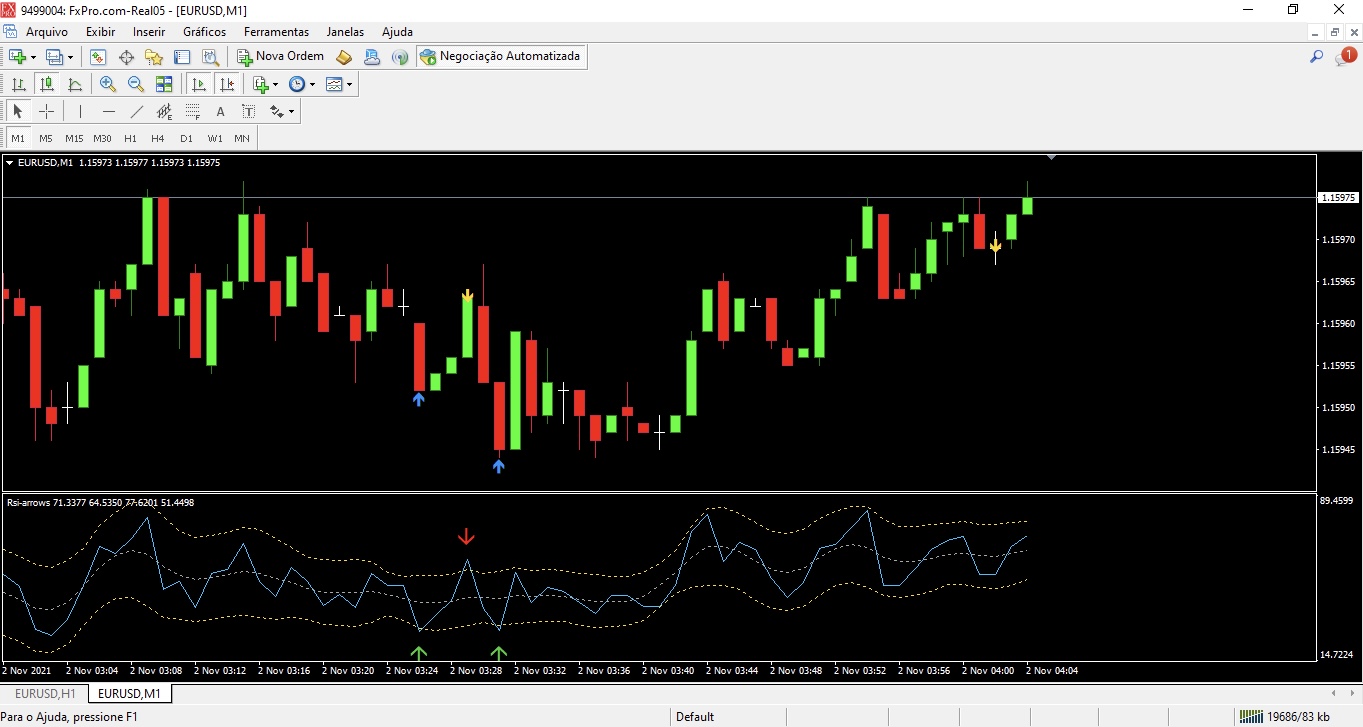Open the Inserir menu
1363x727 pixels.
149,32
